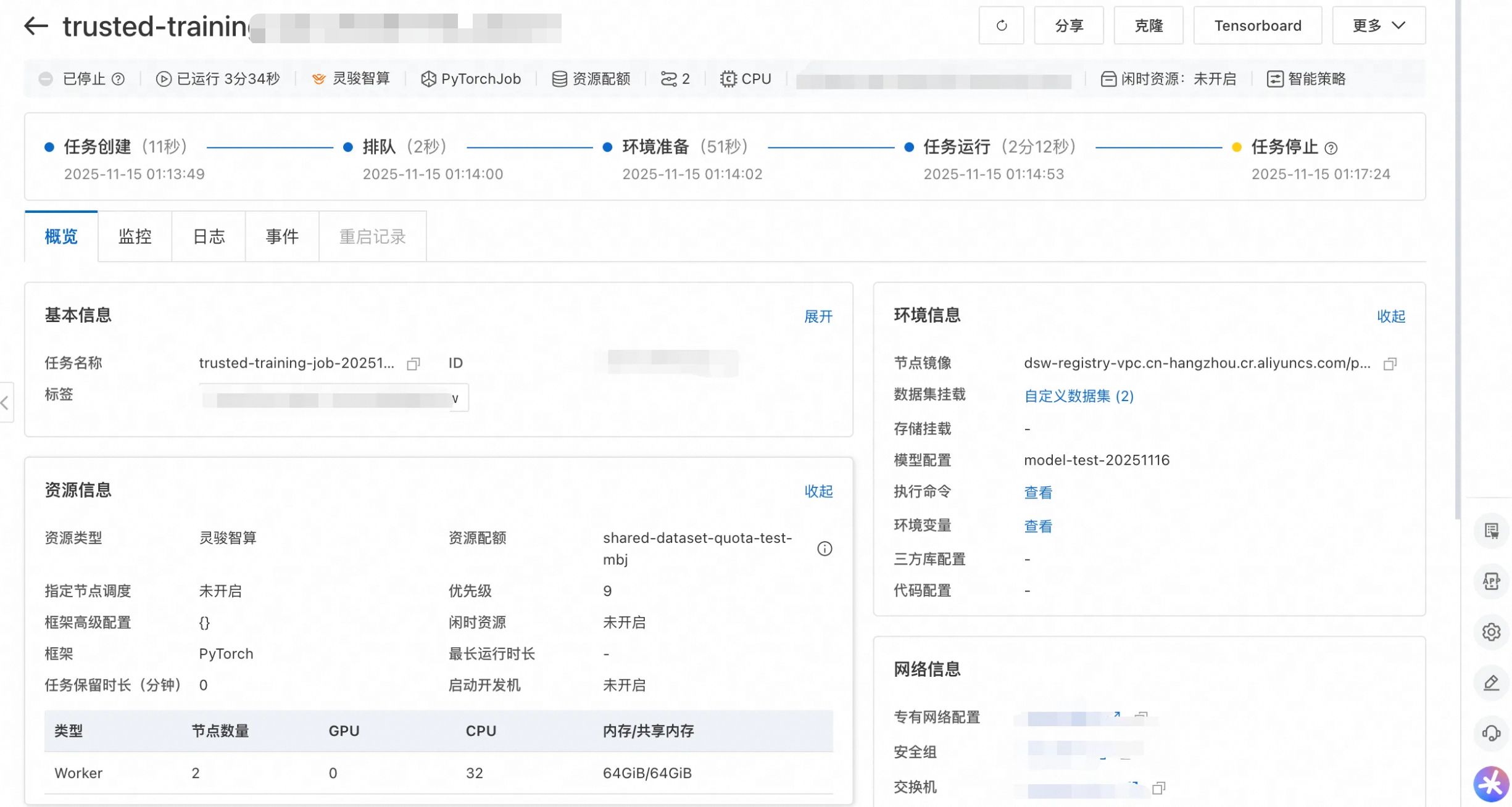1512x807 pixels.
Task: Collapse 环境信息 section with 收起
Action: pyautogui.click(x=1390, y=317)
